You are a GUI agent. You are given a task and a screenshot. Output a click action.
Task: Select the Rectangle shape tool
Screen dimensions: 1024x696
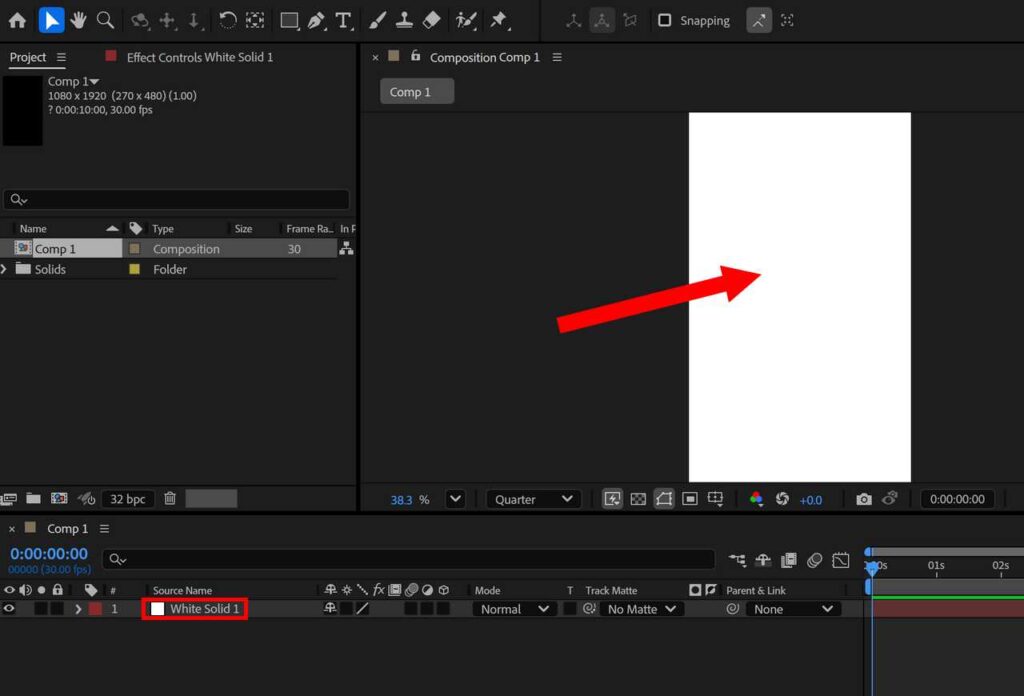point(289,20)
